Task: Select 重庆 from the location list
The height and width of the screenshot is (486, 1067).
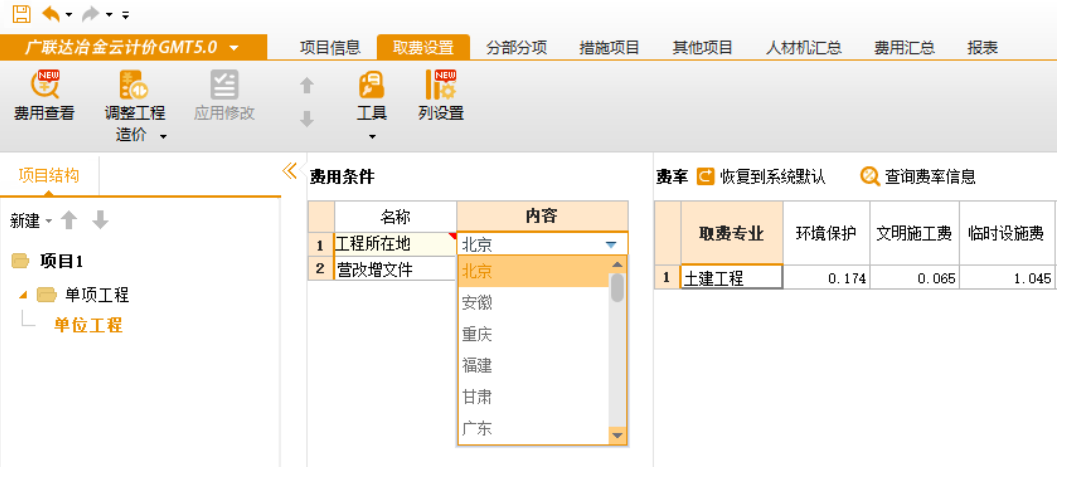Action: click(x=478, y=334)
